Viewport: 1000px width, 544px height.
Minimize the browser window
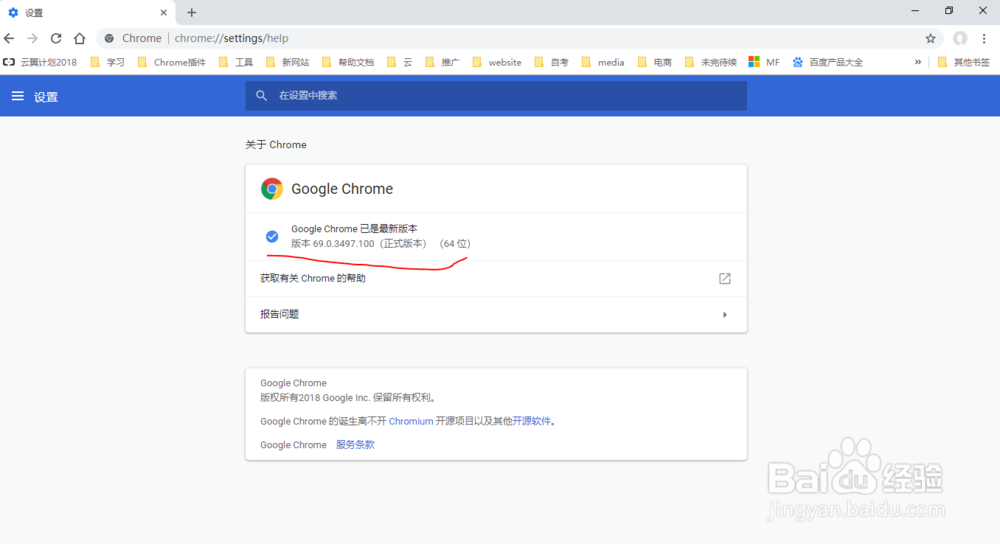click(915, 10)
